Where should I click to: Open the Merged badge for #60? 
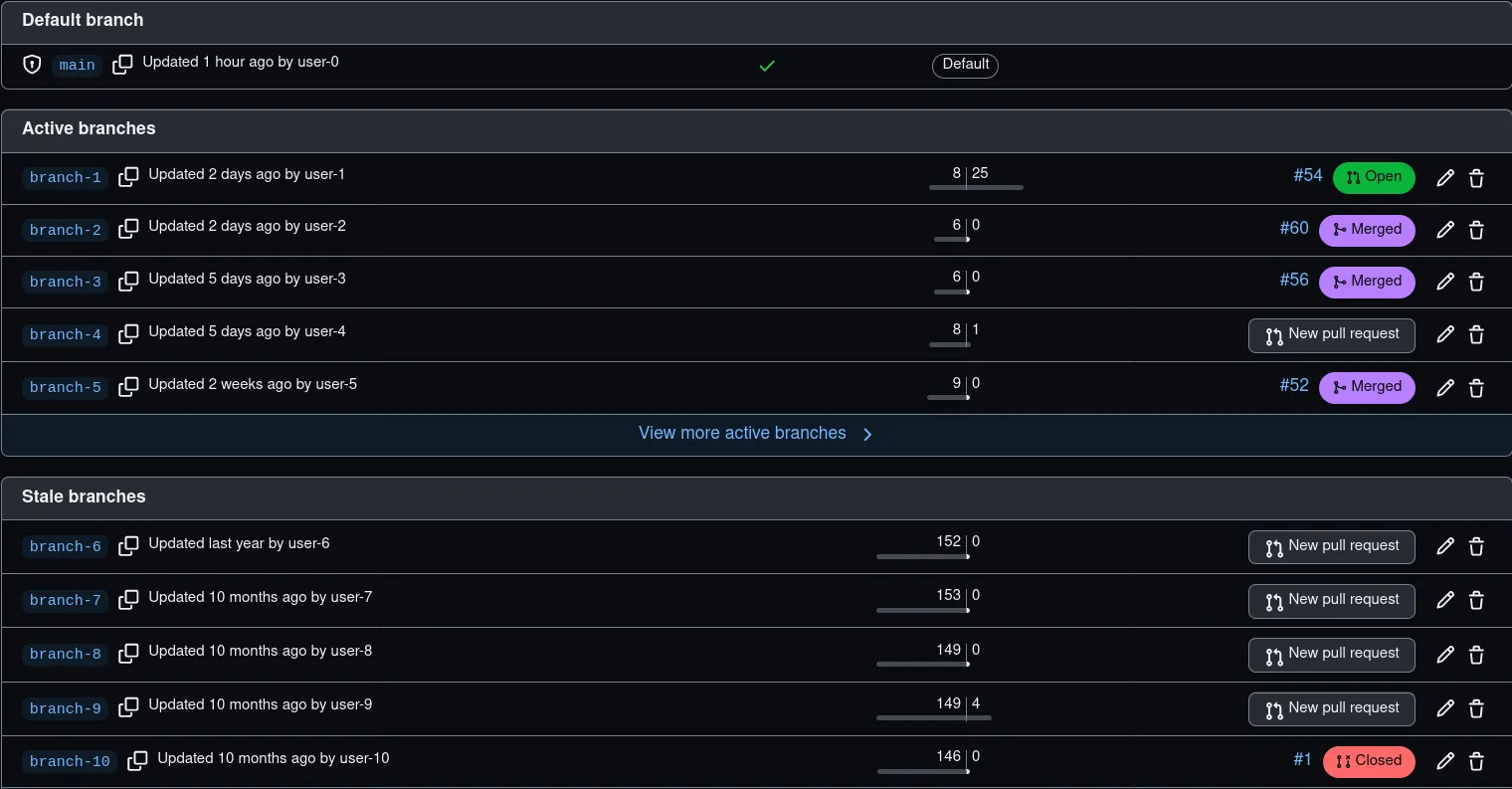[x=1367, y=230]
